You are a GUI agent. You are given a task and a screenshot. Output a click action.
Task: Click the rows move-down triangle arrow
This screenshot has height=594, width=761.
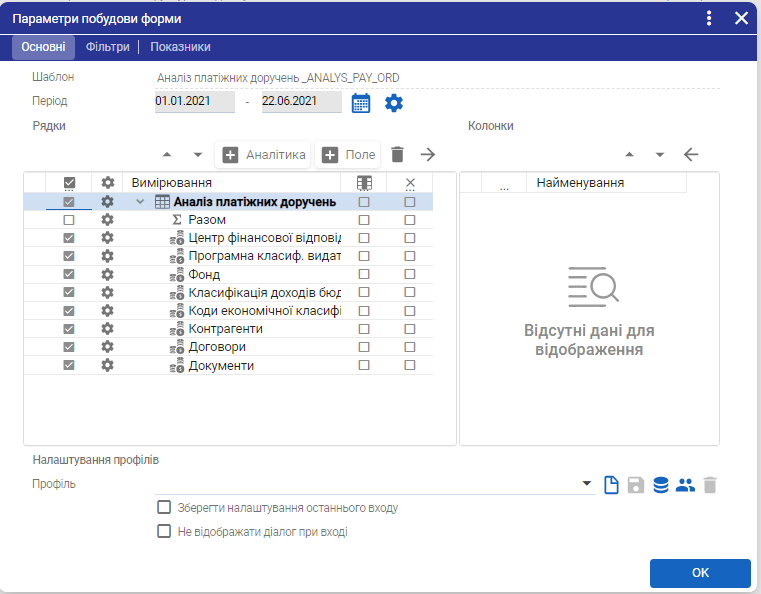coord(197,154)
